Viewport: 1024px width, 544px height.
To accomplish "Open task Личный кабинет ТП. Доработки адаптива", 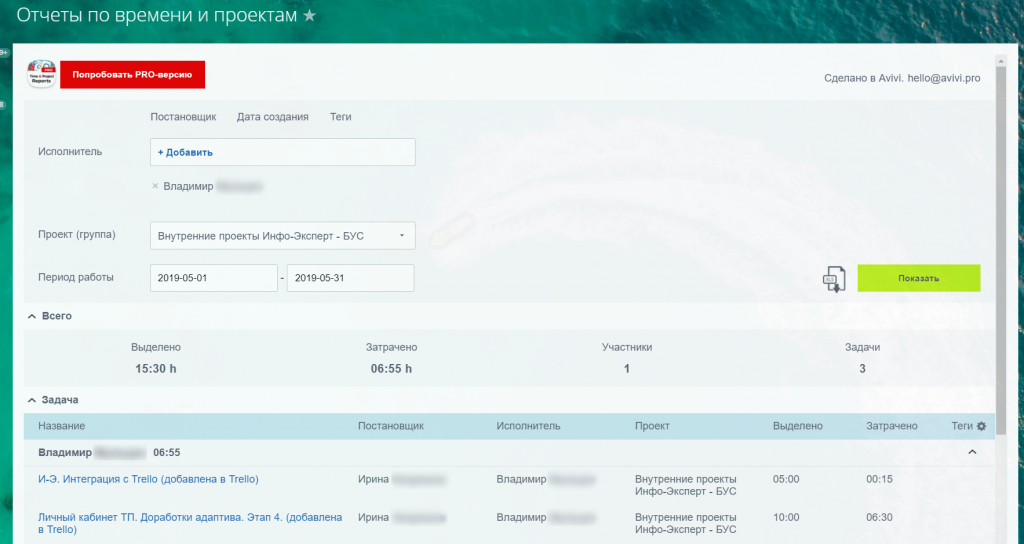I will pos(190,523).
